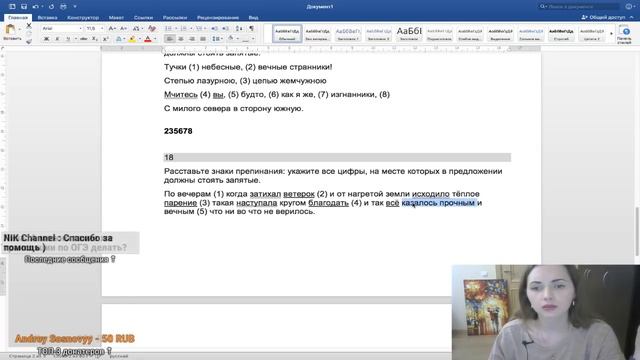This screenshot has height=360, width=640.
Task: Click the Paste (Вставить) clipboard icon
Action: pyautogui.click(x=10, y=30)
